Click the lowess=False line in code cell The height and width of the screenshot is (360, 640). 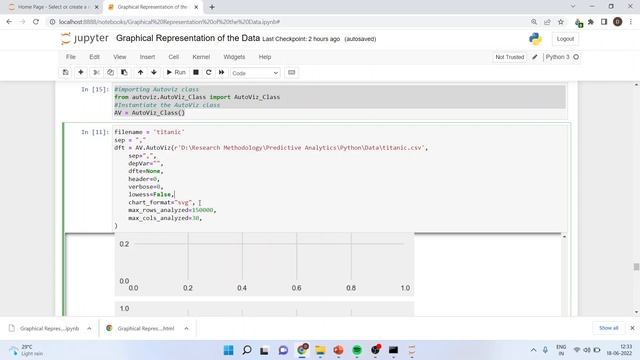[151, 194]
